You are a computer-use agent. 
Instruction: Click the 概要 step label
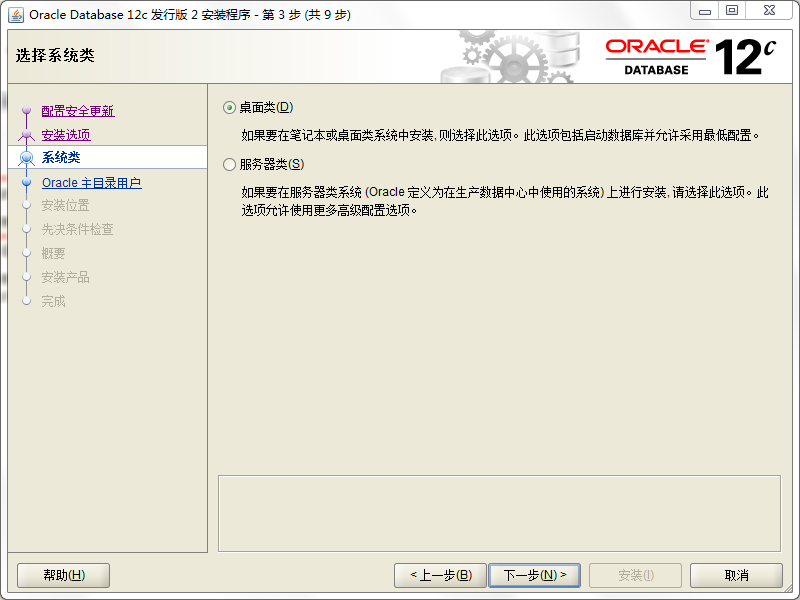coord(54,254)
